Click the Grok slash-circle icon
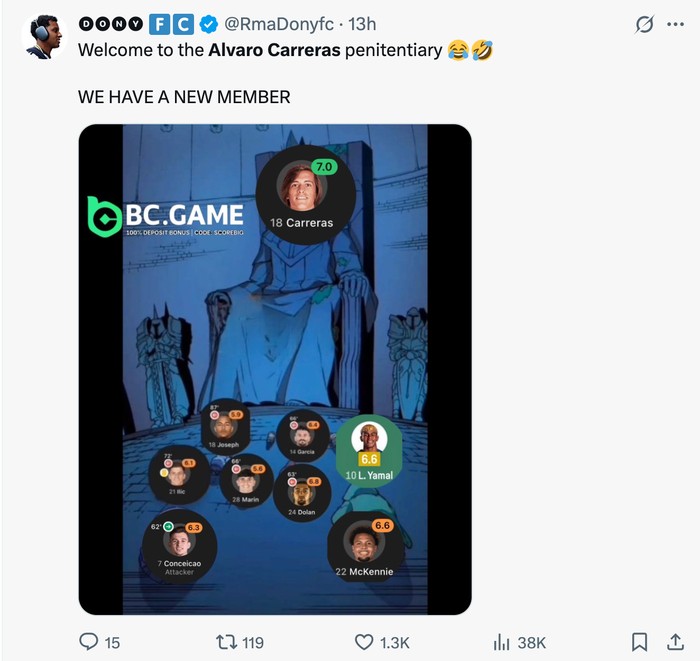The width and height of the screenshot is (700, 661). 644,24
